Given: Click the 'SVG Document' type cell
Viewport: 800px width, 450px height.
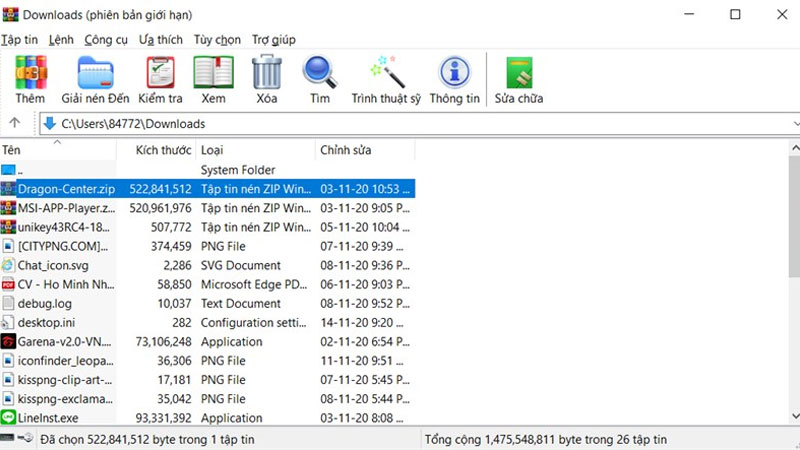Looking at the screenshot, I should [241, 265].
